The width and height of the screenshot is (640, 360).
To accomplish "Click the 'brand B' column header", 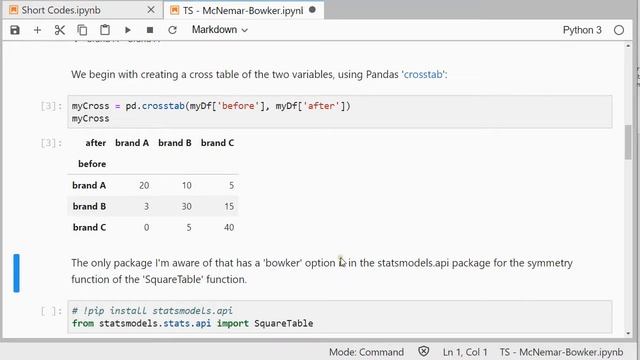I will 175,143.
